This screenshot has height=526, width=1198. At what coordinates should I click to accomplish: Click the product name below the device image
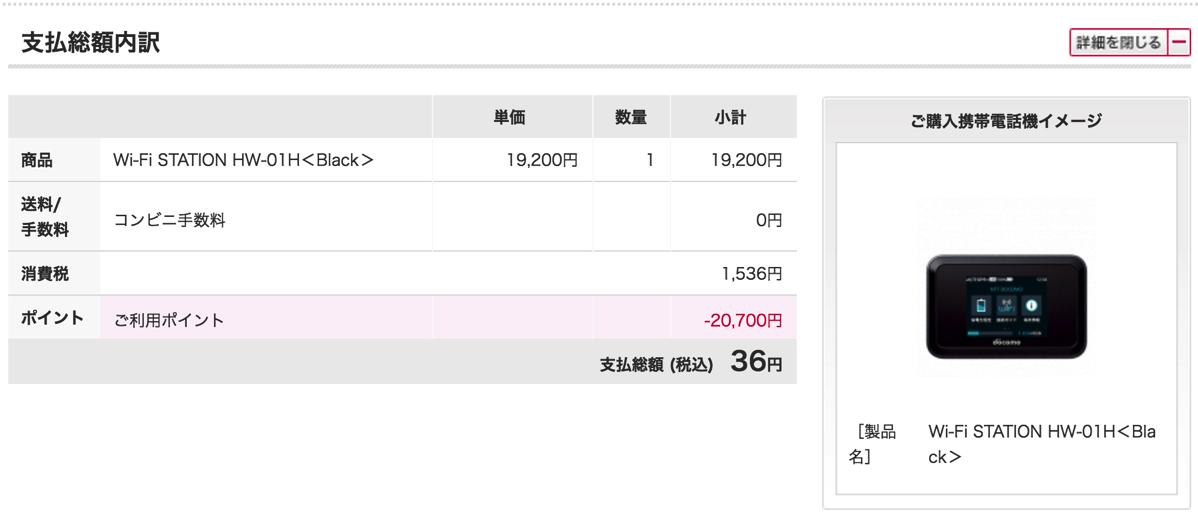pyautogui.click(x=1041, y=444)
